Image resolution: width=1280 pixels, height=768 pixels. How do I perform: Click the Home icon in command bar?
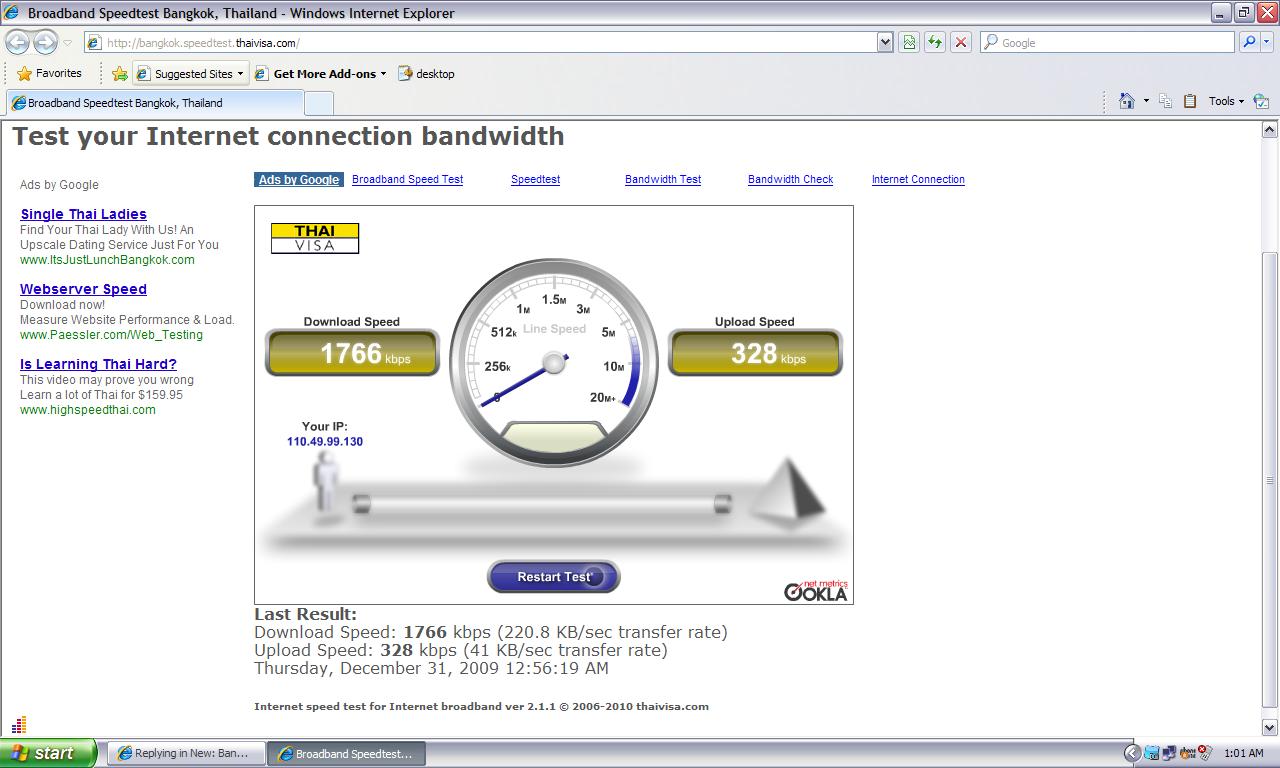point(1127,100)
